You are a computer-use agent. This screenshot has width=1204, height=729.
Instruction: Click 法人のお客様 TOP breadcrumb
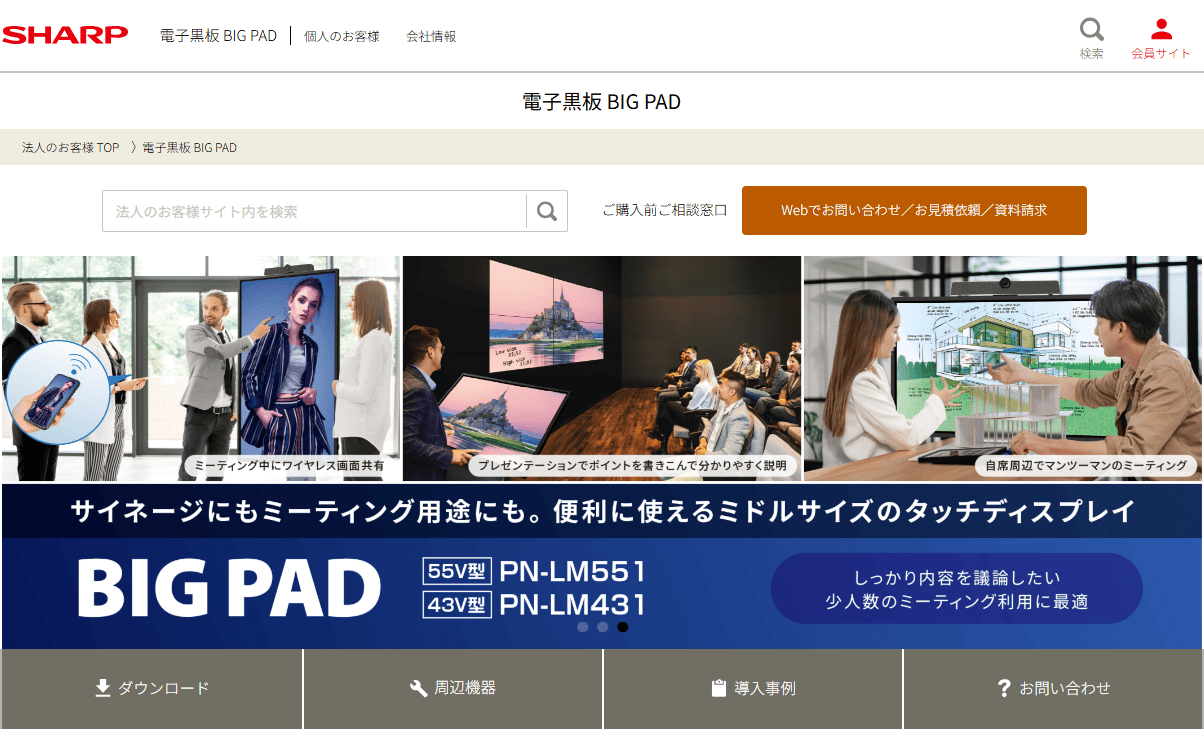(70, 147)
